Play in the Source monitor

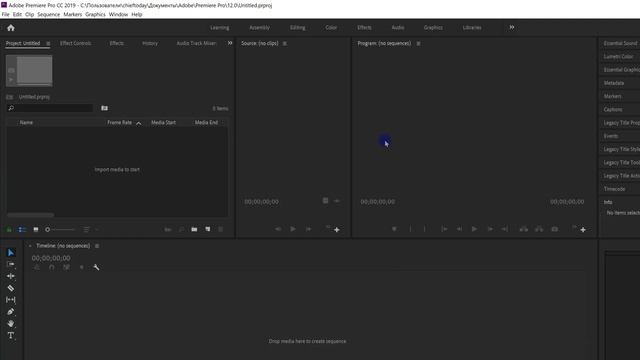[x=293, y=229]
